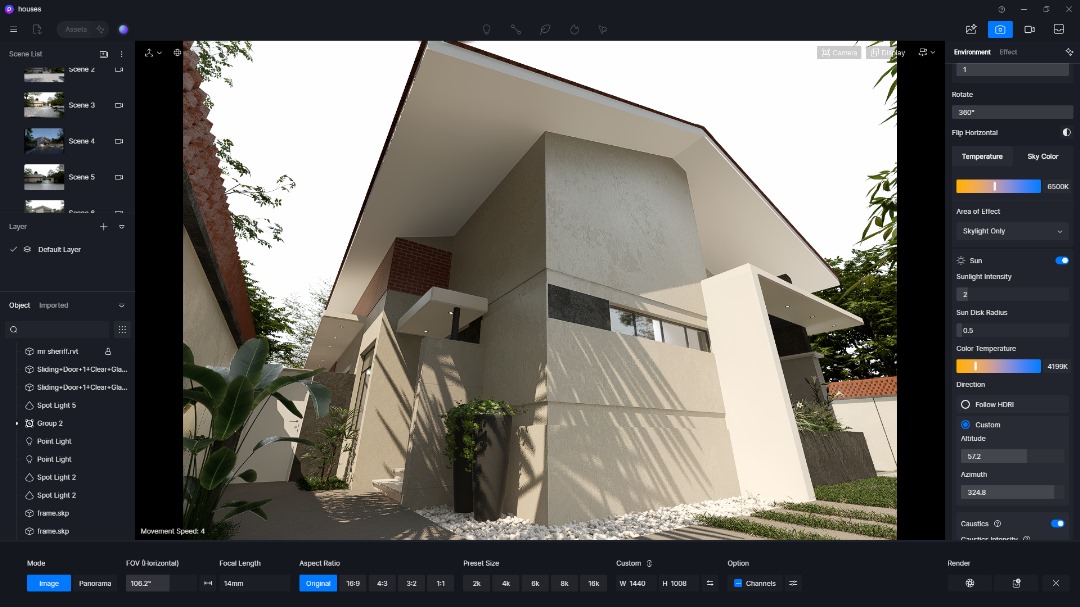Uncheck the Channels checkbox
This screenshot has height=607, width=1080.
[738, 583]
